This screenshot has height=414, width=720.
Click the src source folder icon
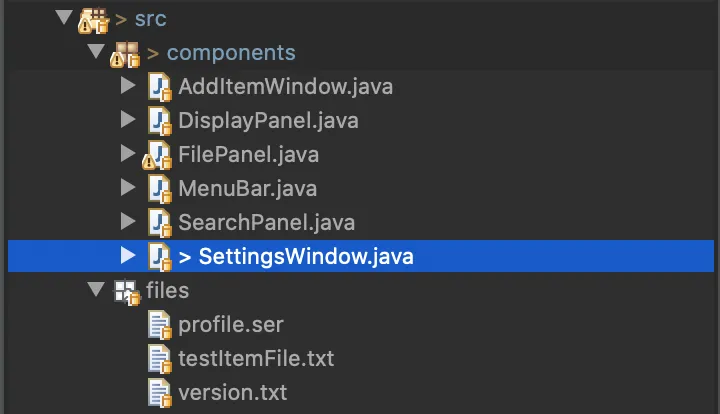(93, 18)
